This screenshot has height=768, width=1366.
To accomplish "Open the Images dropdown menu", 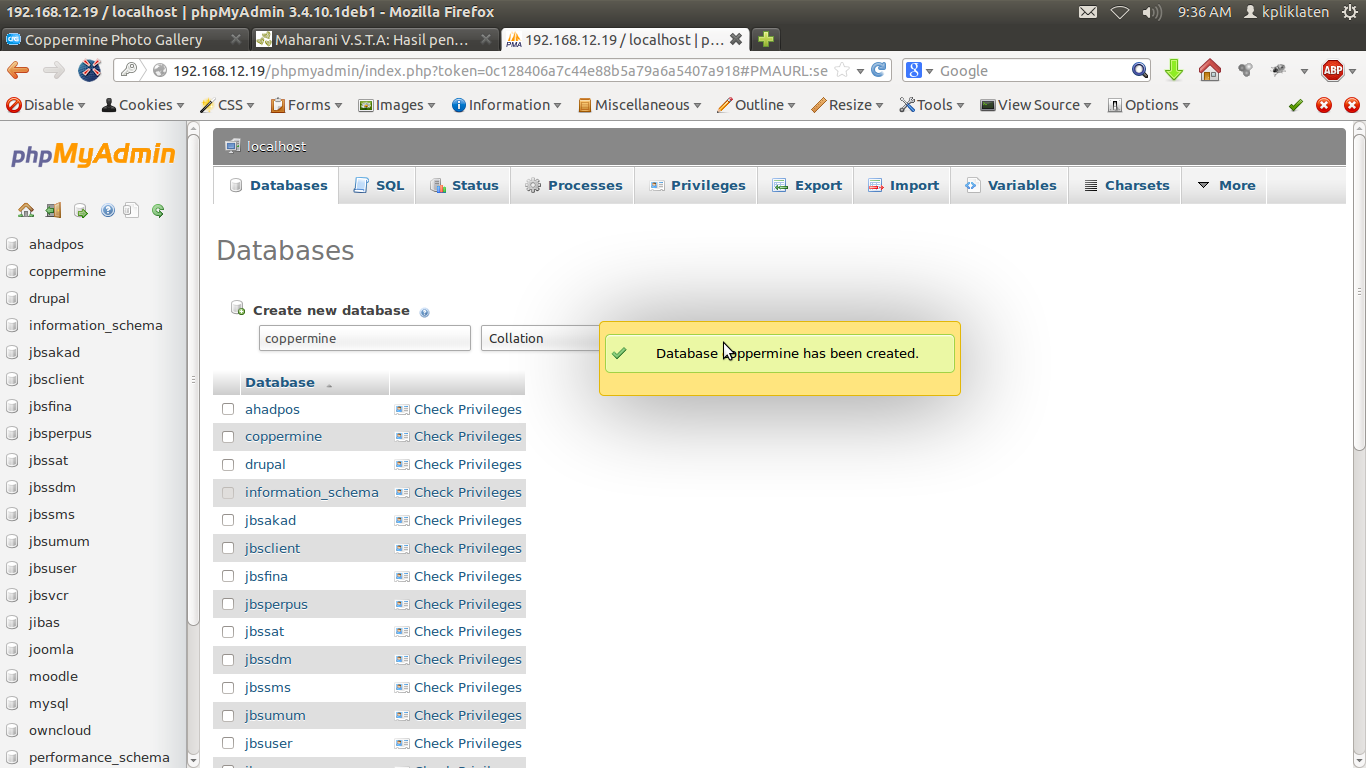I will pyautogui.click(x=397, y=105).
